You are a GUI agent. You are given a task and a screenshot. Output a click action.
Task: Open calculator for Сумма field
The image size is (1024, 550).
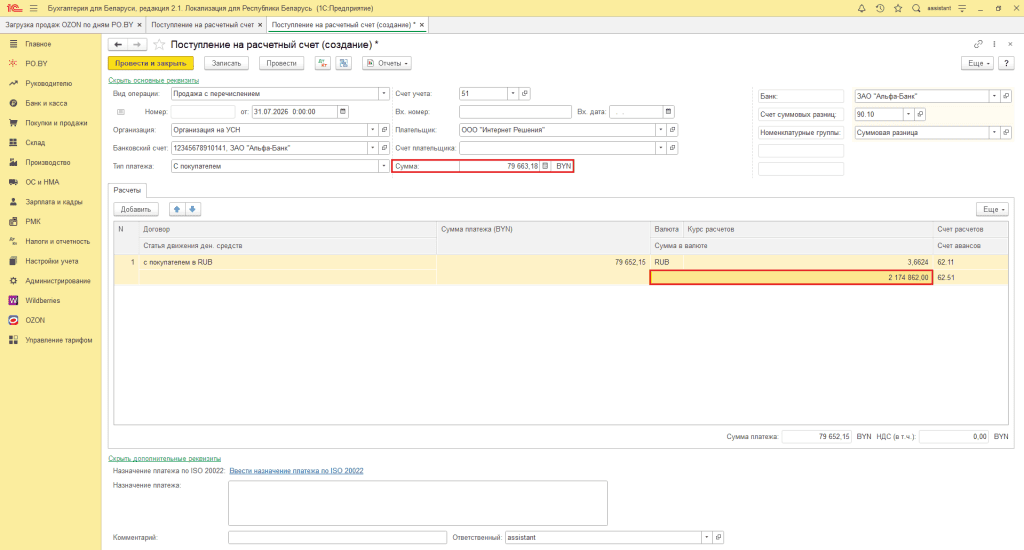(x=545, y=167)
